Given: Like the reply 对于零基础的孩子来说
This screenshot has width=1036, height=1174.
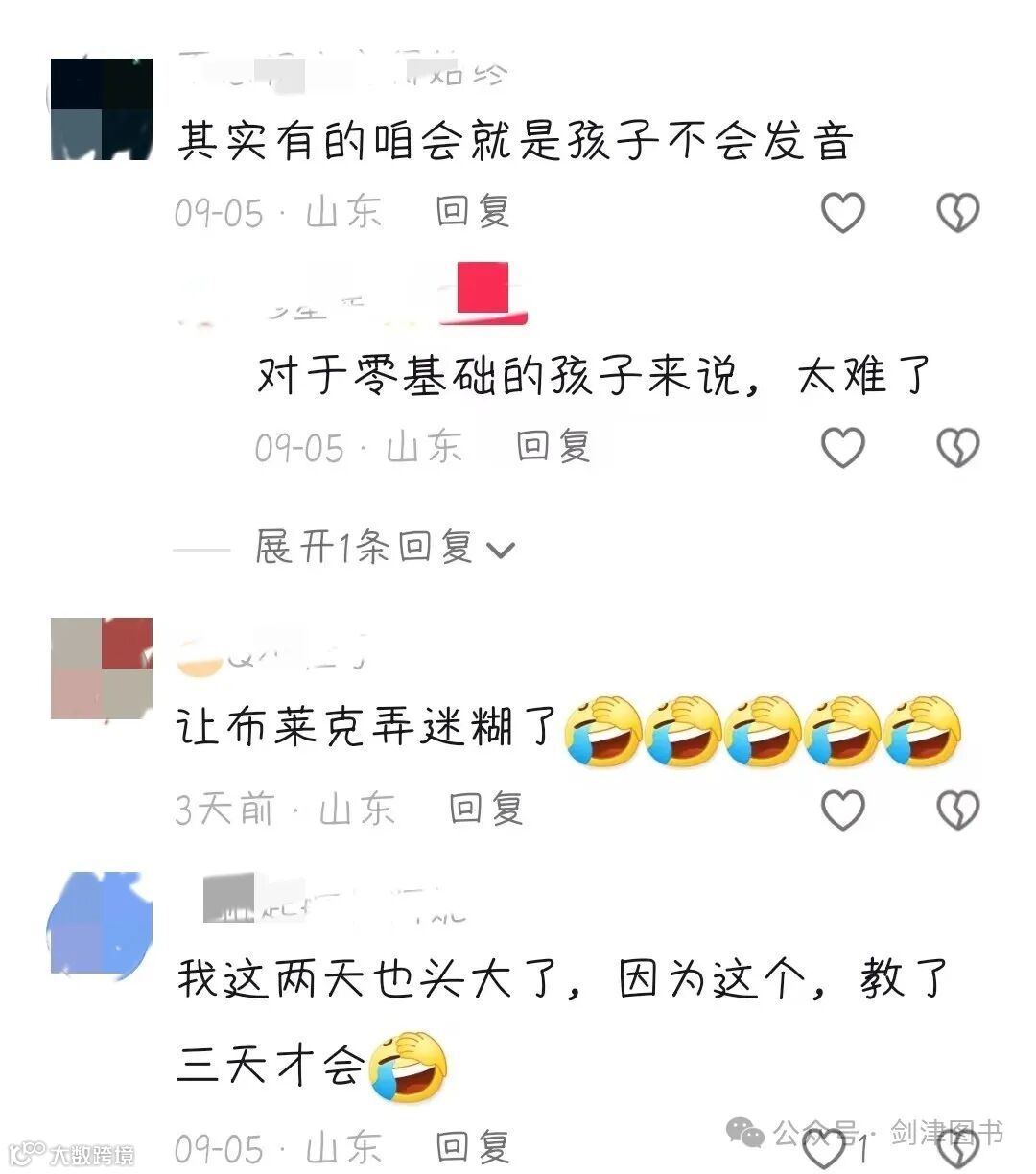Looking at the screenshot, I should (x=843, y=447).
